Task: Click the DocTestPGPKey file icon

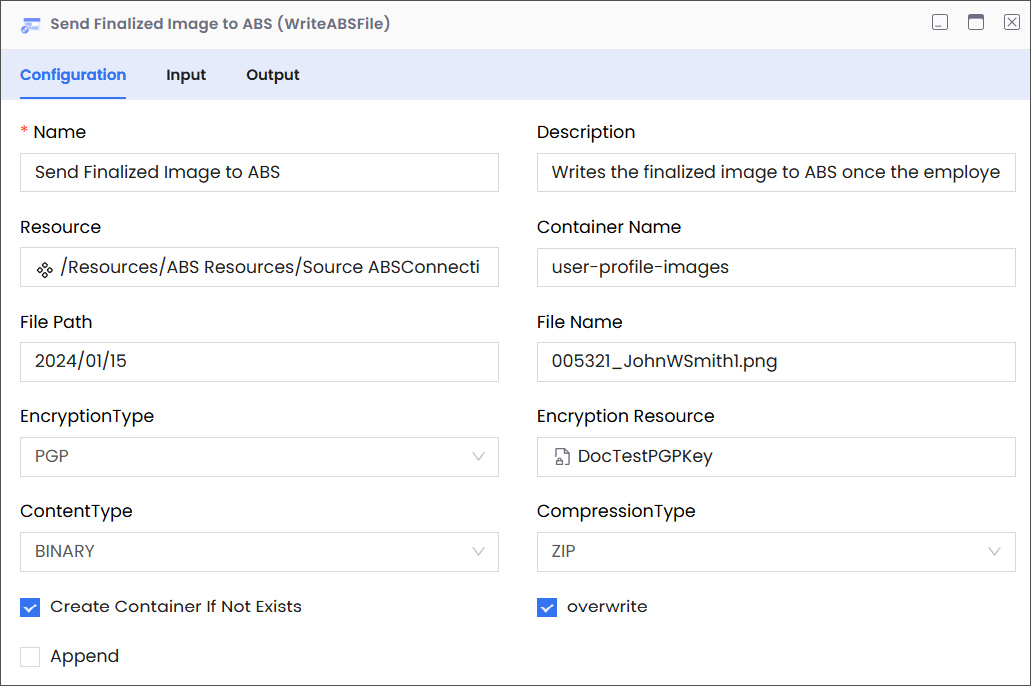Action: (x=562, y=457)
